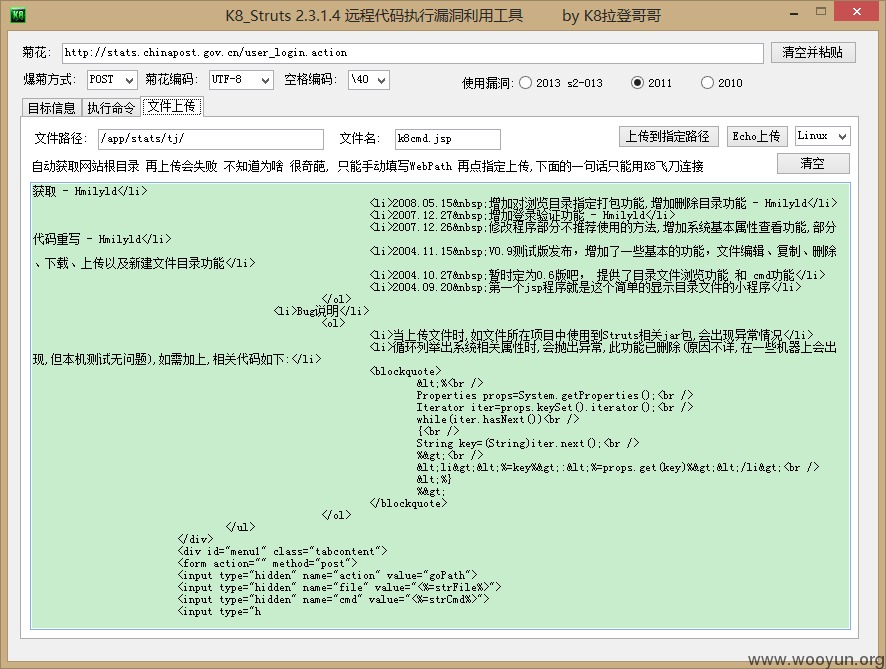Click the 清空 button above output
The height and width of the screenshot is (669, 886).
[813, 164]
